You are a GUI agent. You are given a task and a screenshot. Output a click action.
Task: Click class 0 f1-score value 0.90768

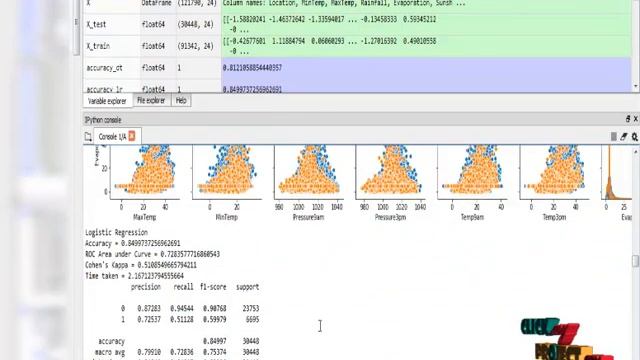[215, 309]
